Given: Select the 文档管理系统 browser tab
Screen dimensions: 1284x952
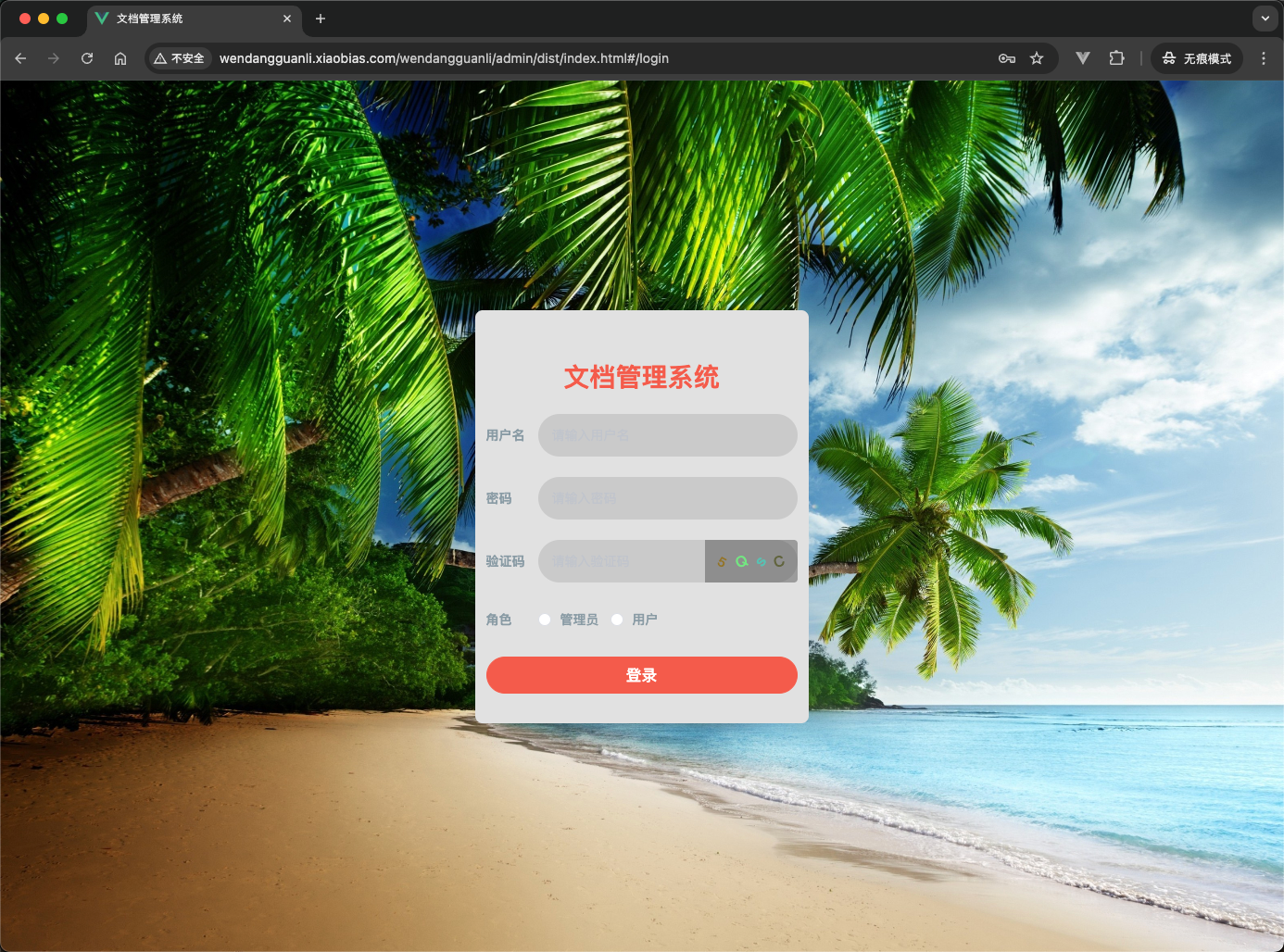Looking at the screenshot, I should pos(195,19).
